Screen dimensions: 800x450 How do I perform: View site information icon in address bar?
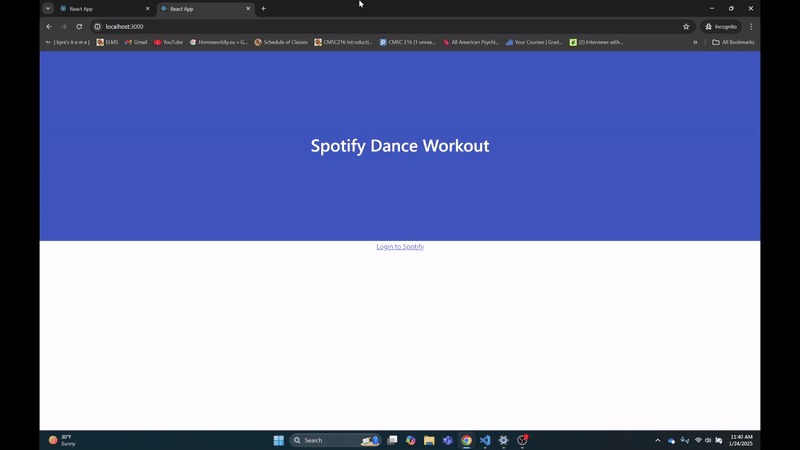(97, 27)
